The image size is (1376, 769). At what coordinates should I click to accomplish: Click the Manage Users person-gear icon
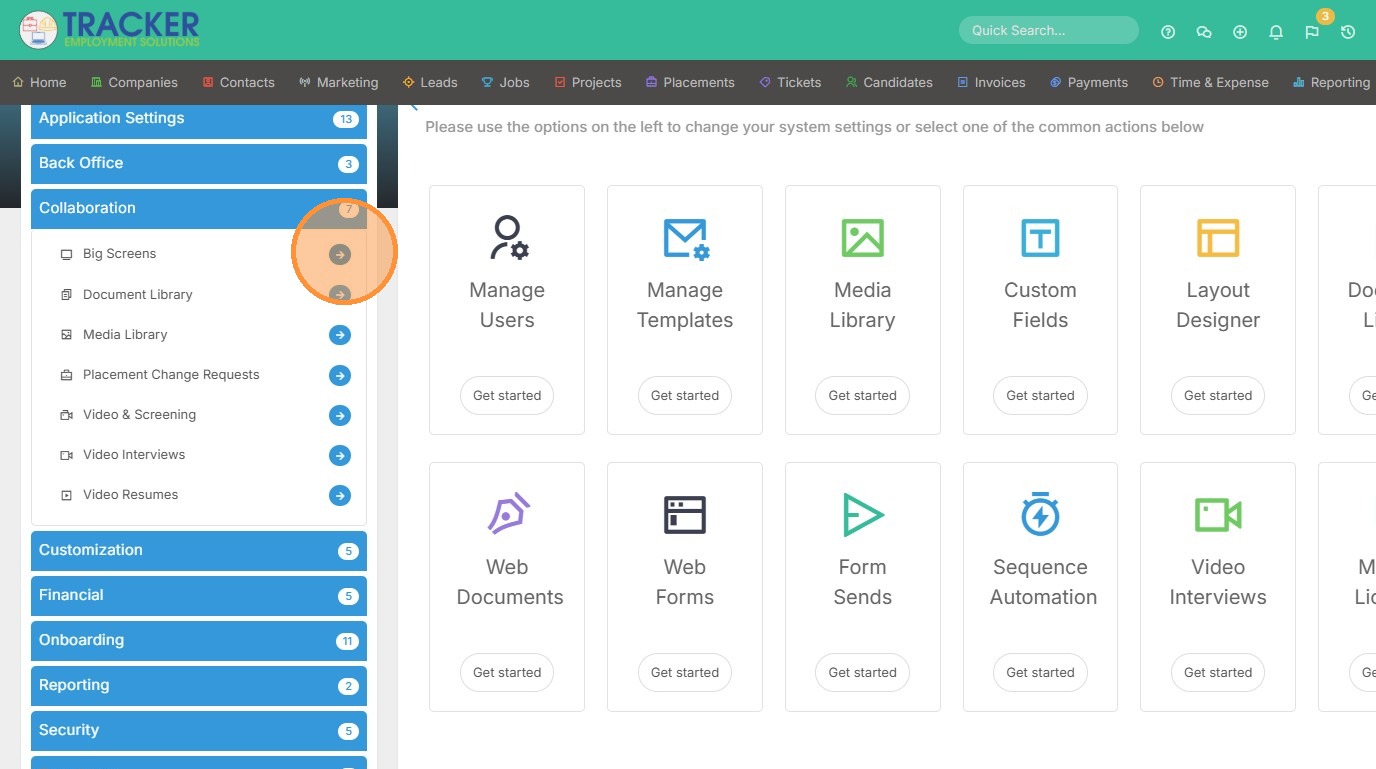pos(507,238)
